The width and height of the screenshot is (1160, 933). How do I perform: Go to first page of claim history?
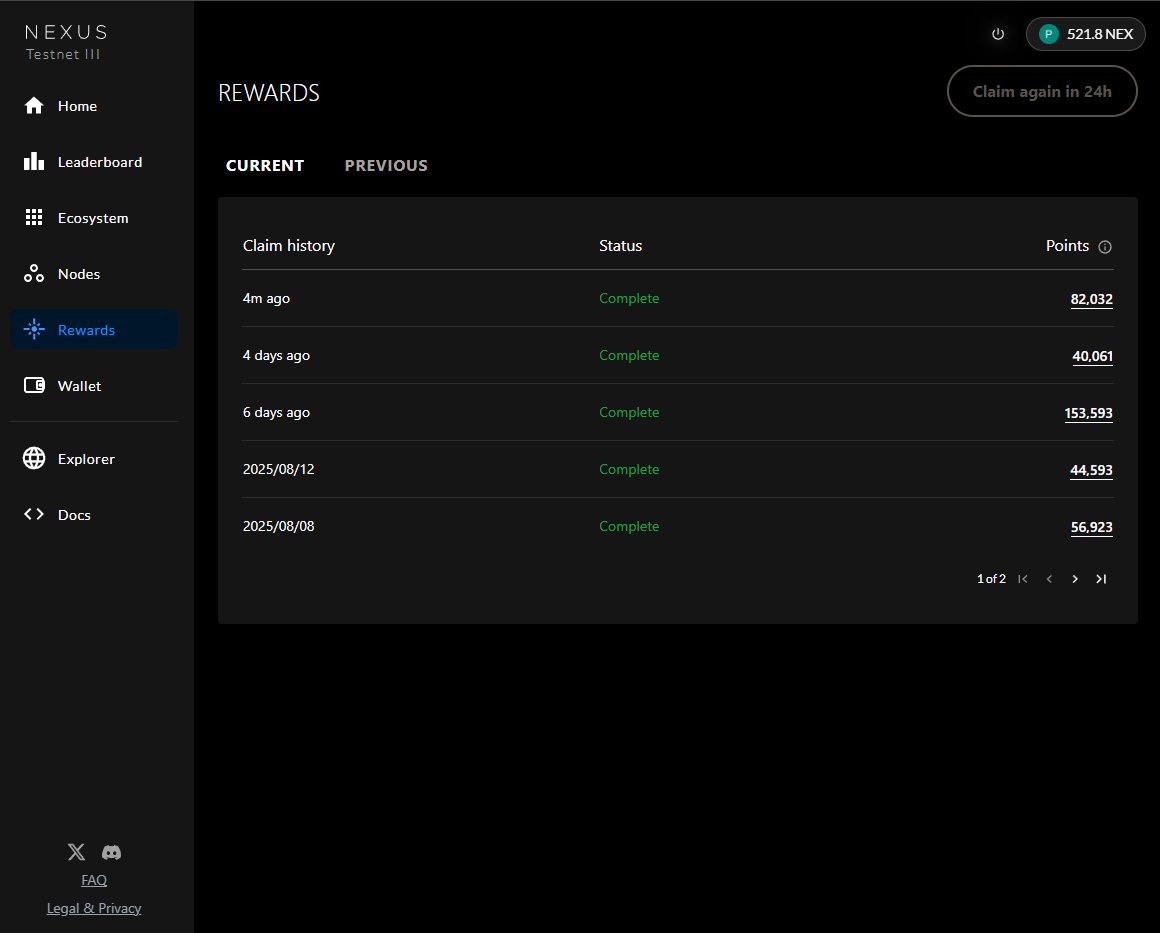[x=1022, y=579]
